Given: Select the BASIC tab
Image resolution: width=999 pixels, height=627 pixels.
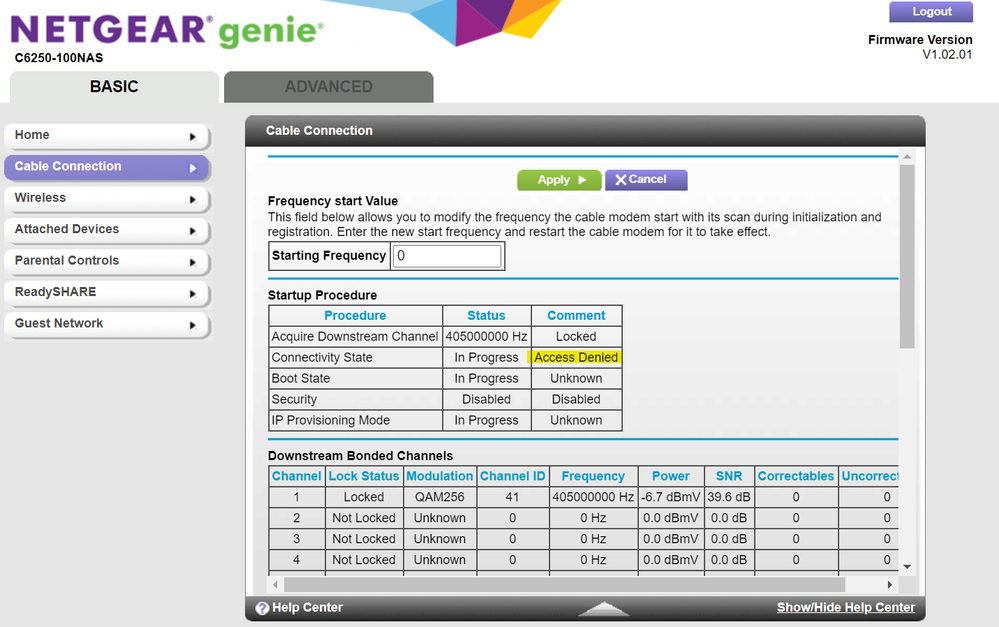Looking at the screenshot, I should [x=114, y=87].
